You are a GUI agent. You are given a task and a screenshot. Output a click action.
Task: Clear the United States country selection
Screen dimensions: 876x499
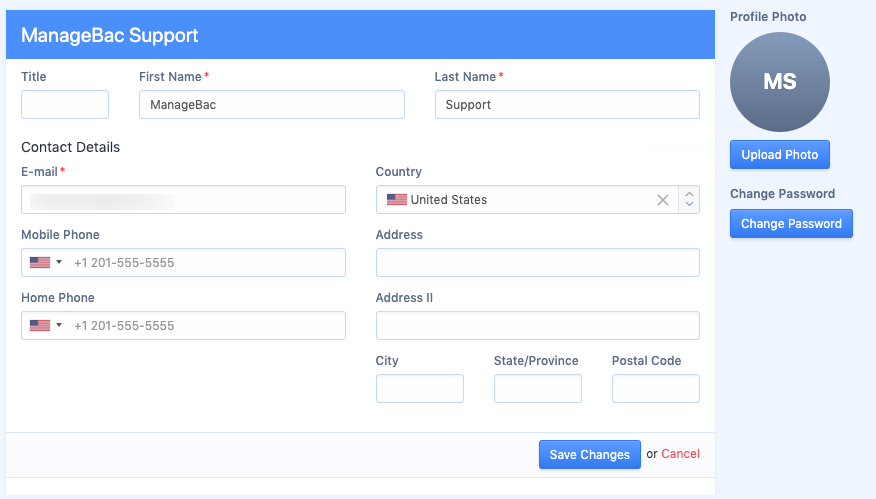[663, 200]
